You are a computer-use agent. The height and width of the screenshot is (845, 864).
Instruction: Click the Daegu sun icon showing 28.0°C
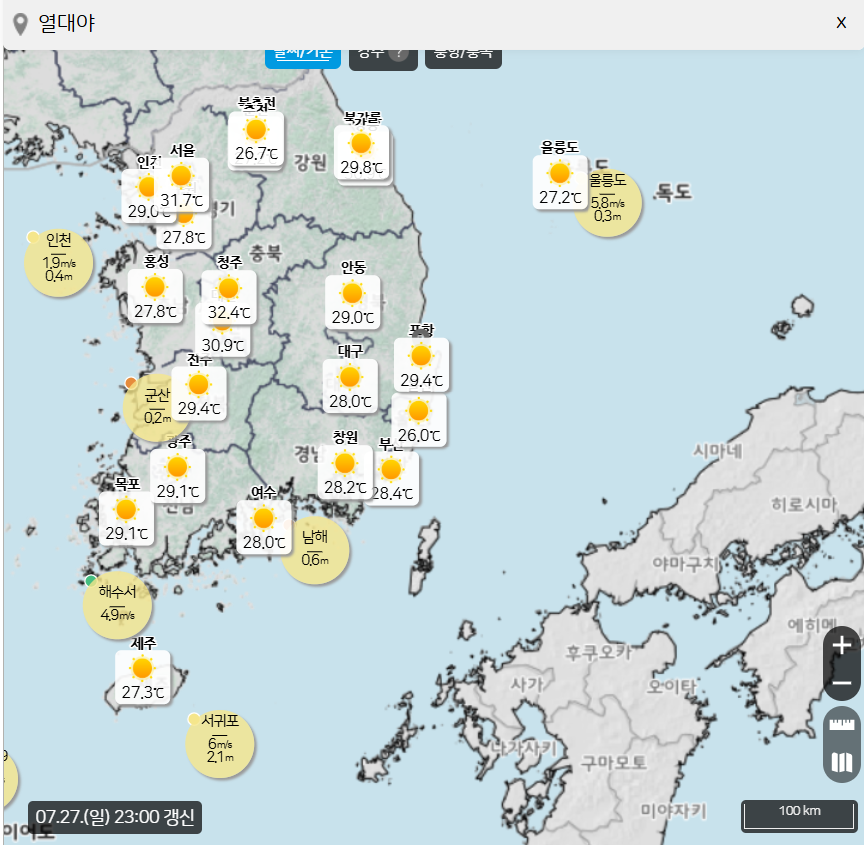point(349,378)
